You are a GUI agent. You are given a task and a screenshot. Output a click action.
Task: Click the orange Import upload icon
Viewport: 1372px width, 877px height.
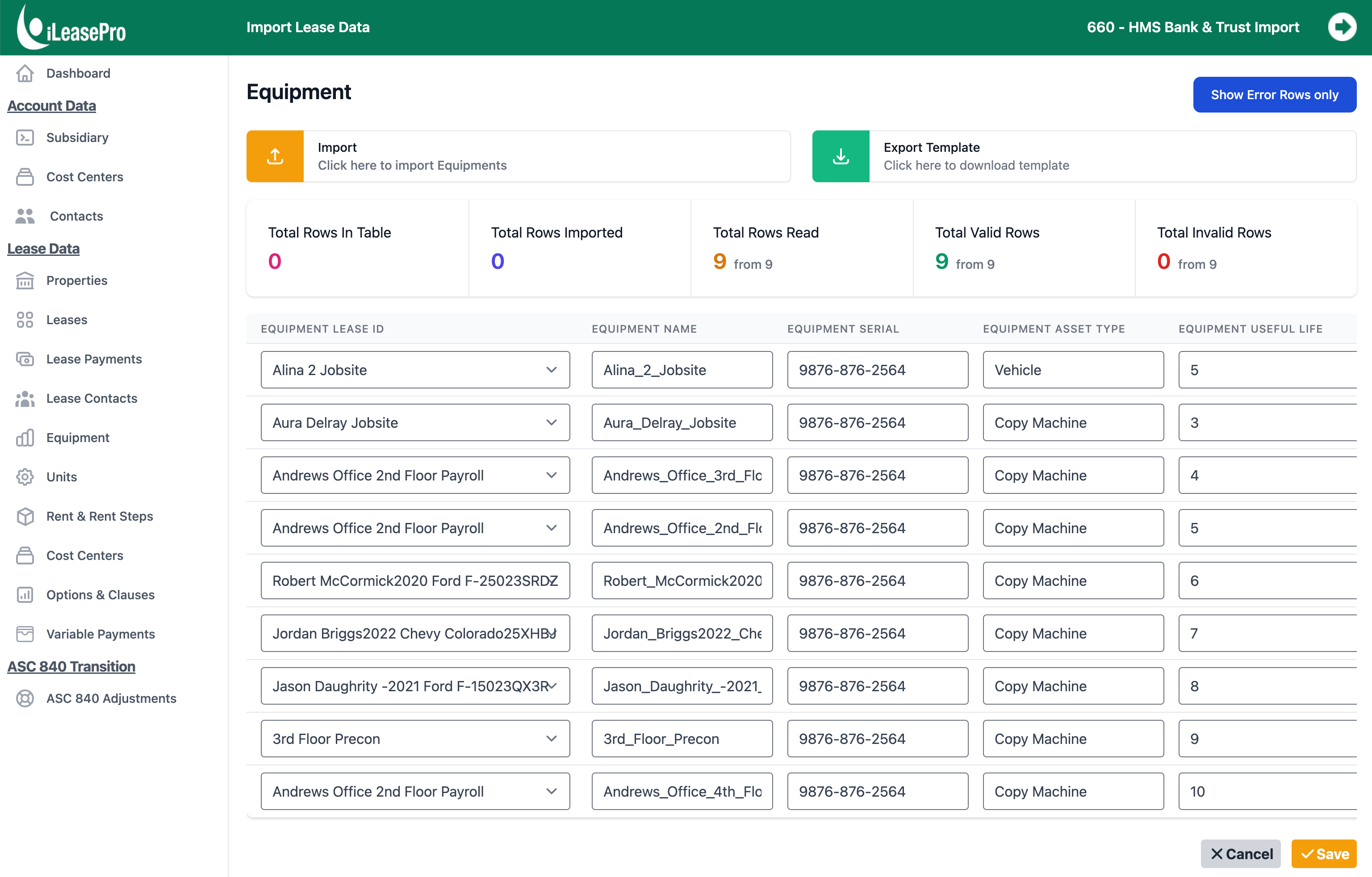click(275, 156)
